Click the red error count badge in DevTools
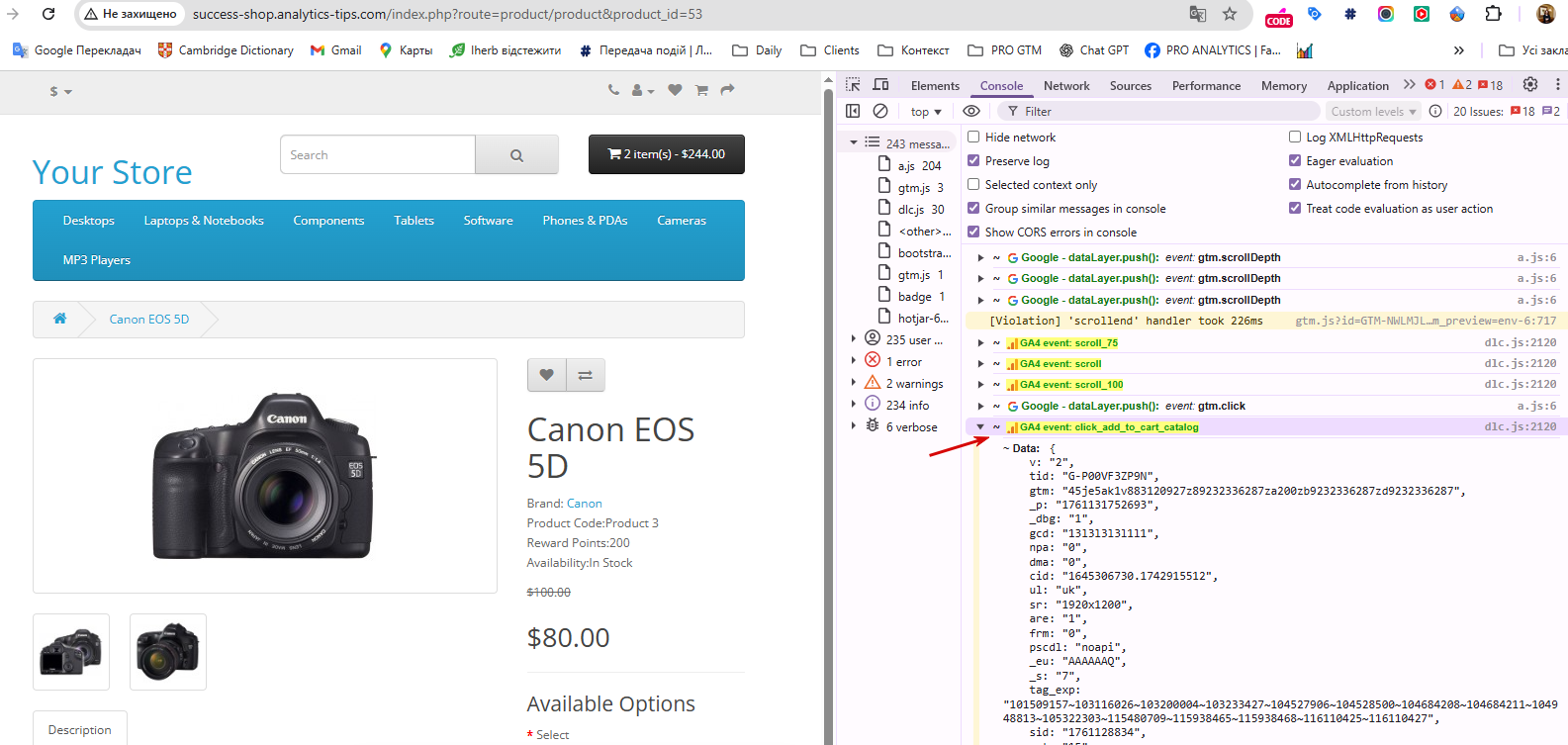The image size is (1568, 745). 1434,85
